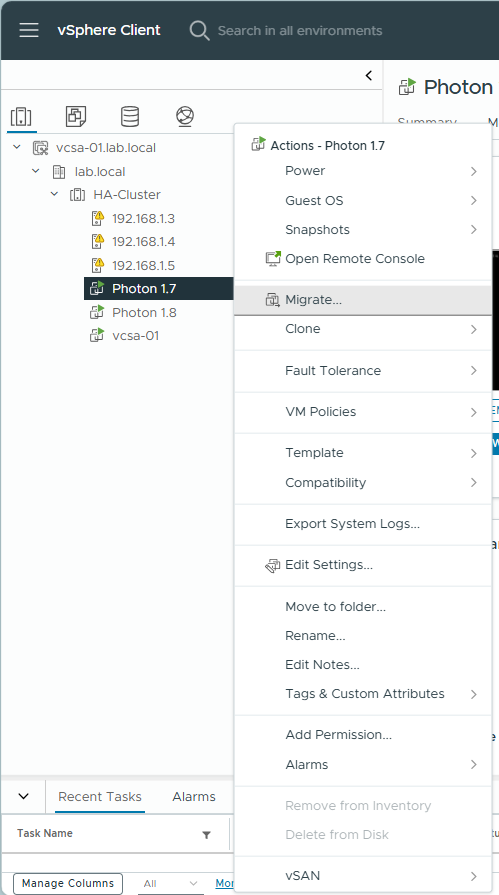Click the Task Name column header
This screenshot has height=895, width=499.
pos(45,833)
